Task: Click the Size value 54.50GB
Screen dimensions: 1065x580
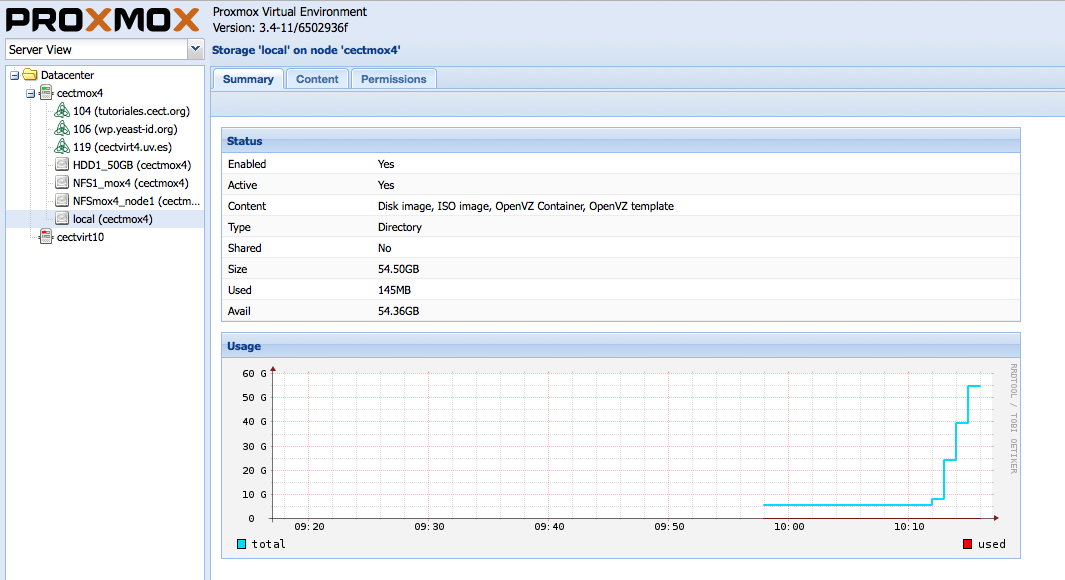Action: tap(398, 269)
